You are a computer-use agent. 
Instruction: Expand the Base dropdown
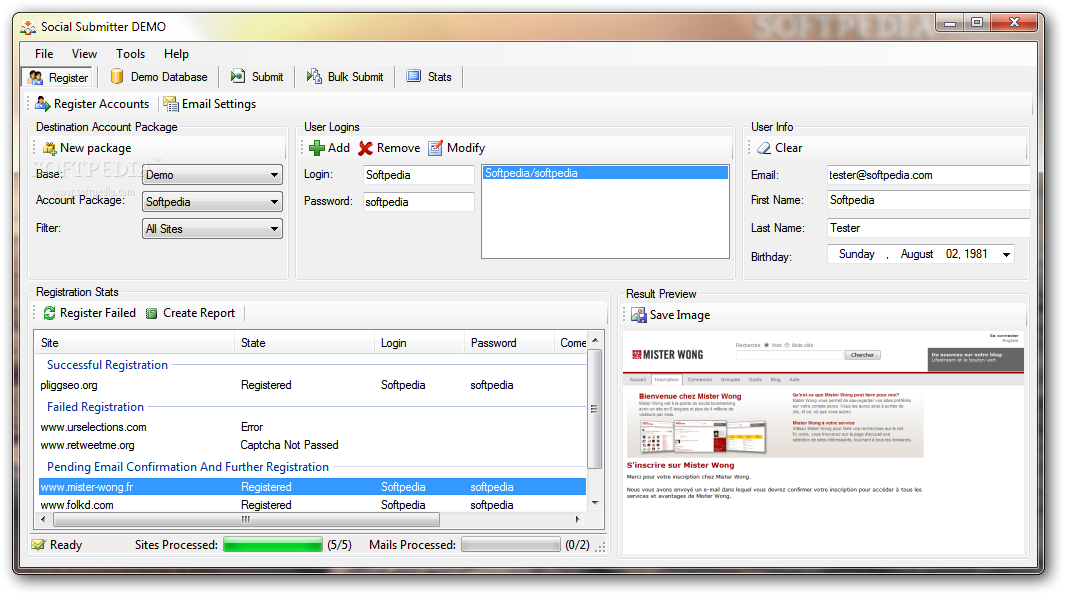pyautogui.click(x=274, y=175)
